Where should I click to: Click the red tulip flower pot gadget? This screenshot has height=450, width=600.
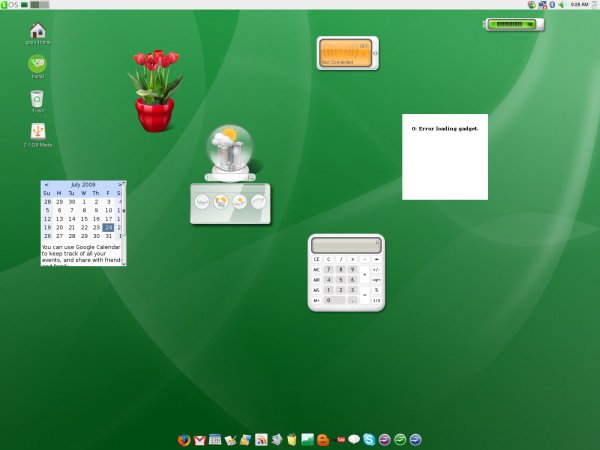click(155, 91)
